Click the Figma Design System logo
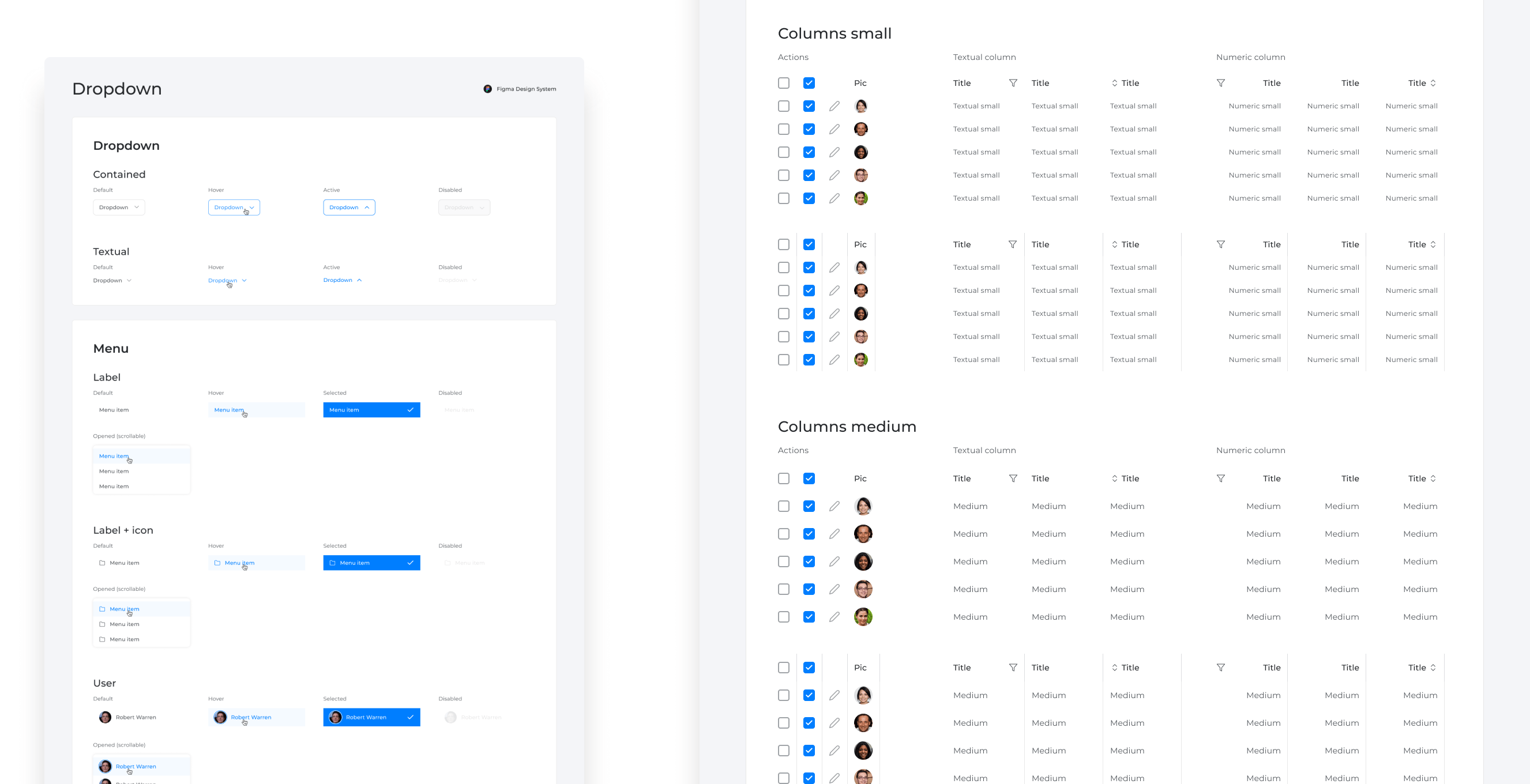 pyautogui.click(x=488, y=88)
